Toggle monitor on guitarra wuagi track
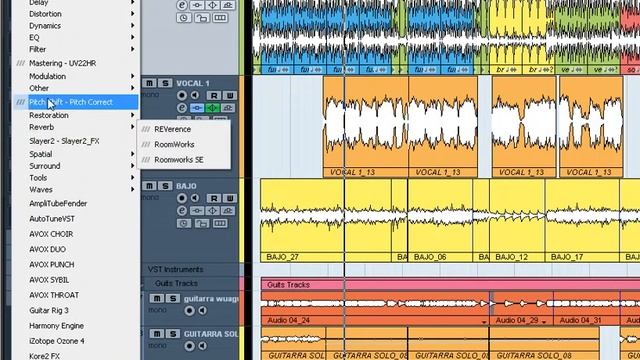Viewport: 640px width, 360px height. coord(202,311)
